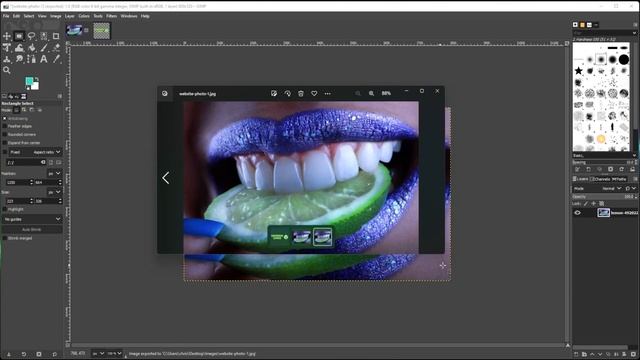Select the Free Select lasso tool
Image resolution: width=640 pixels, height=360 pixels.
click(31, 36)
